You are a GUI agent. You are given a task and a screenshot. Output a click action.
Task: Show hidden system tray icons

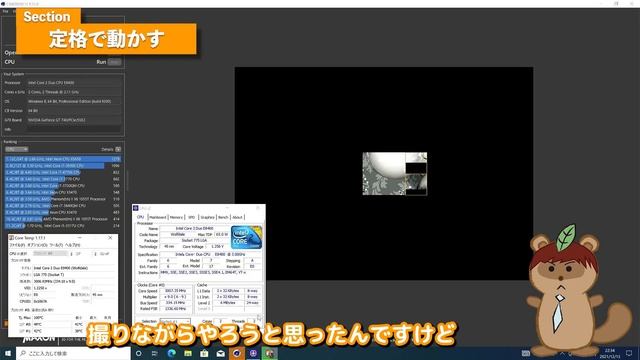(x=562, y=353)
